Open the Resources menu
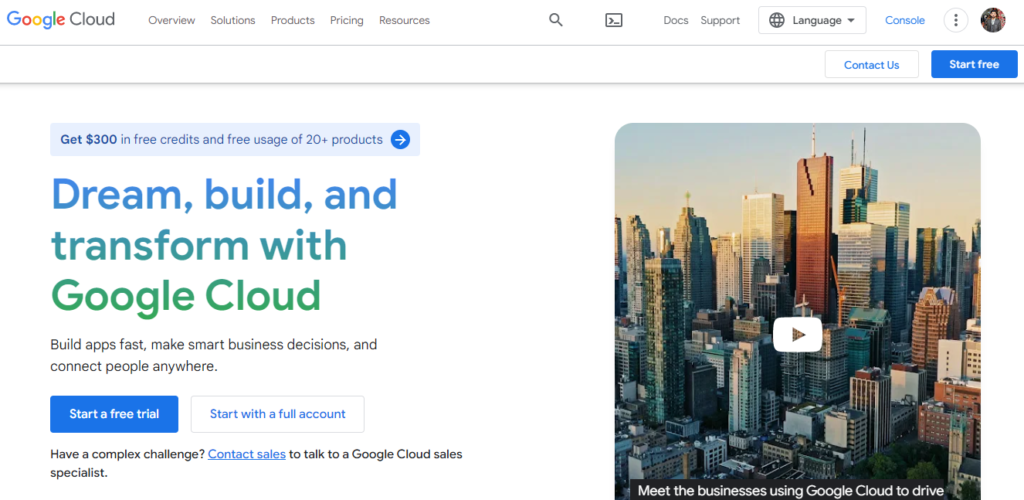Viewport: 1024px width, 500px height. point(404,20)
